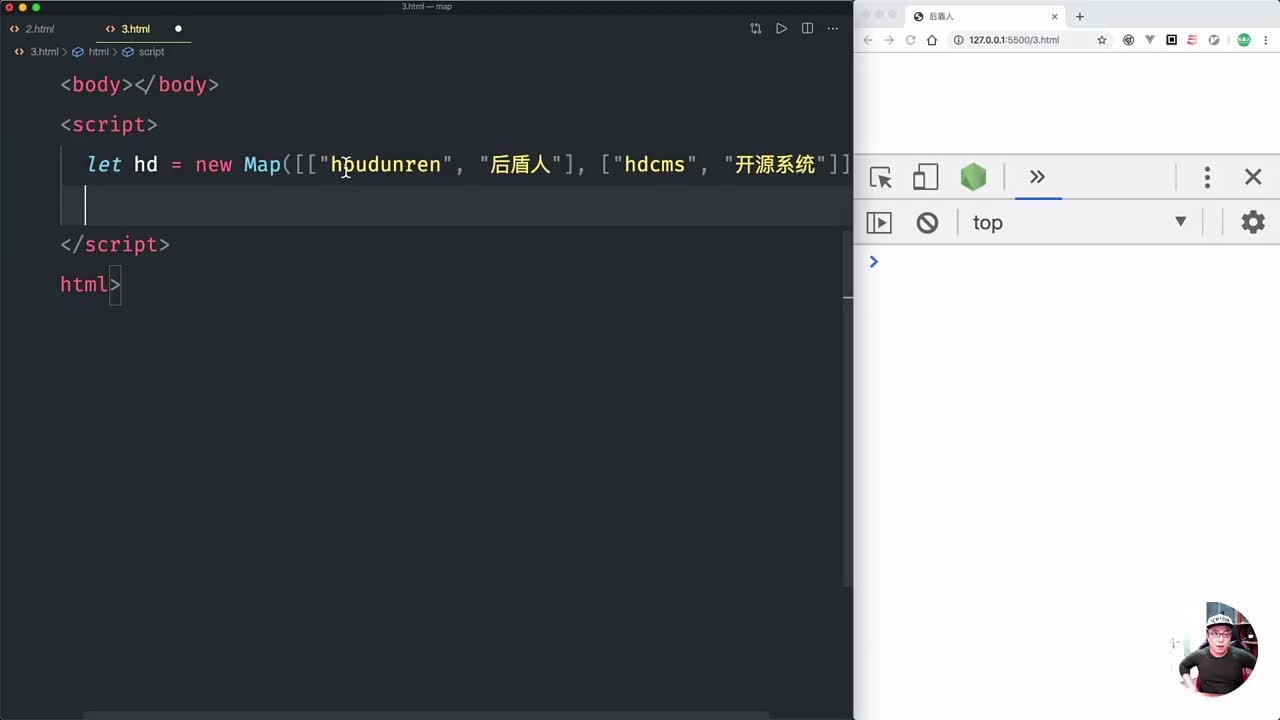The height and width of the screenshot is (720, 1280).
Task: Toggle the device toolbar in DevTools
Action: pos(925,178)
